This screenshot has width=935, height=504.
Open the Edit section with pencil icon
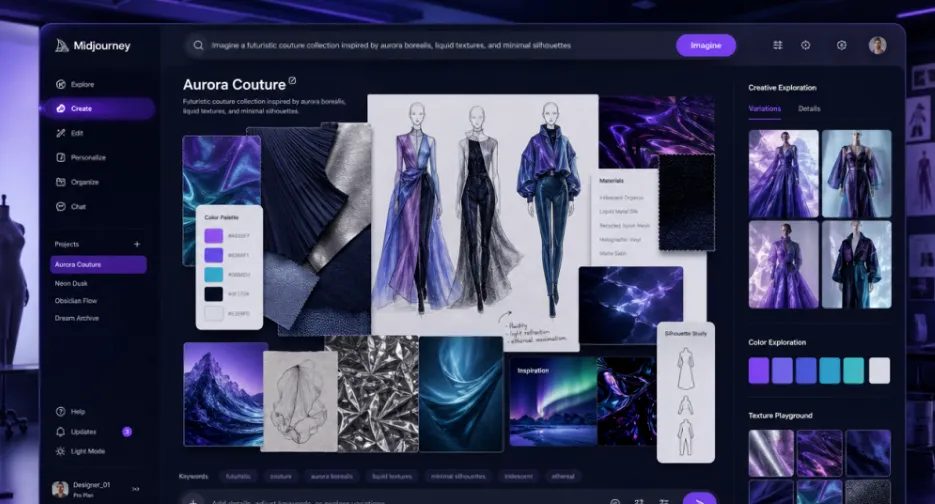click(x=69, y=134)
